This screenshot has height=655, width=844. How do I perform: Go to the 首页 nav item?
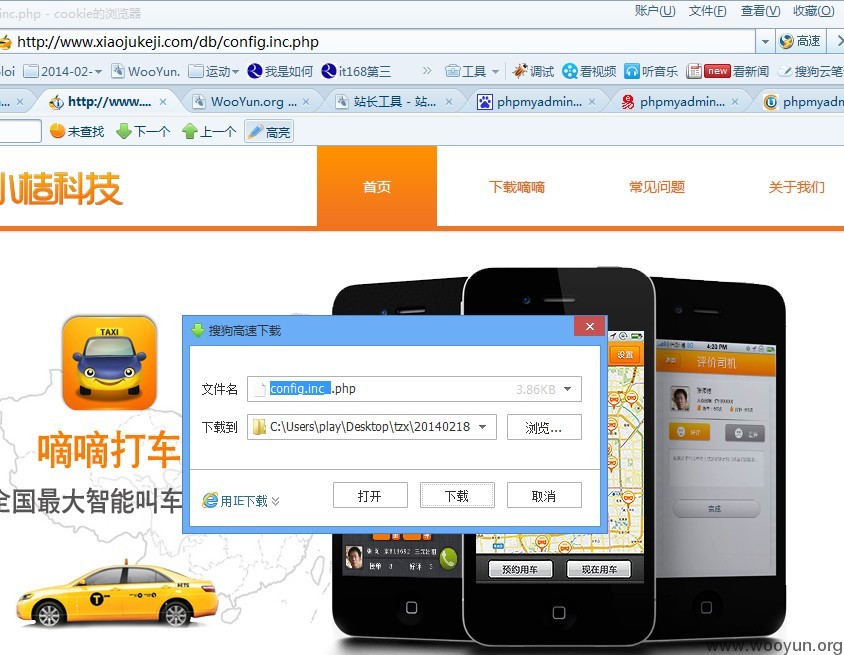click(x=377, y=186)
